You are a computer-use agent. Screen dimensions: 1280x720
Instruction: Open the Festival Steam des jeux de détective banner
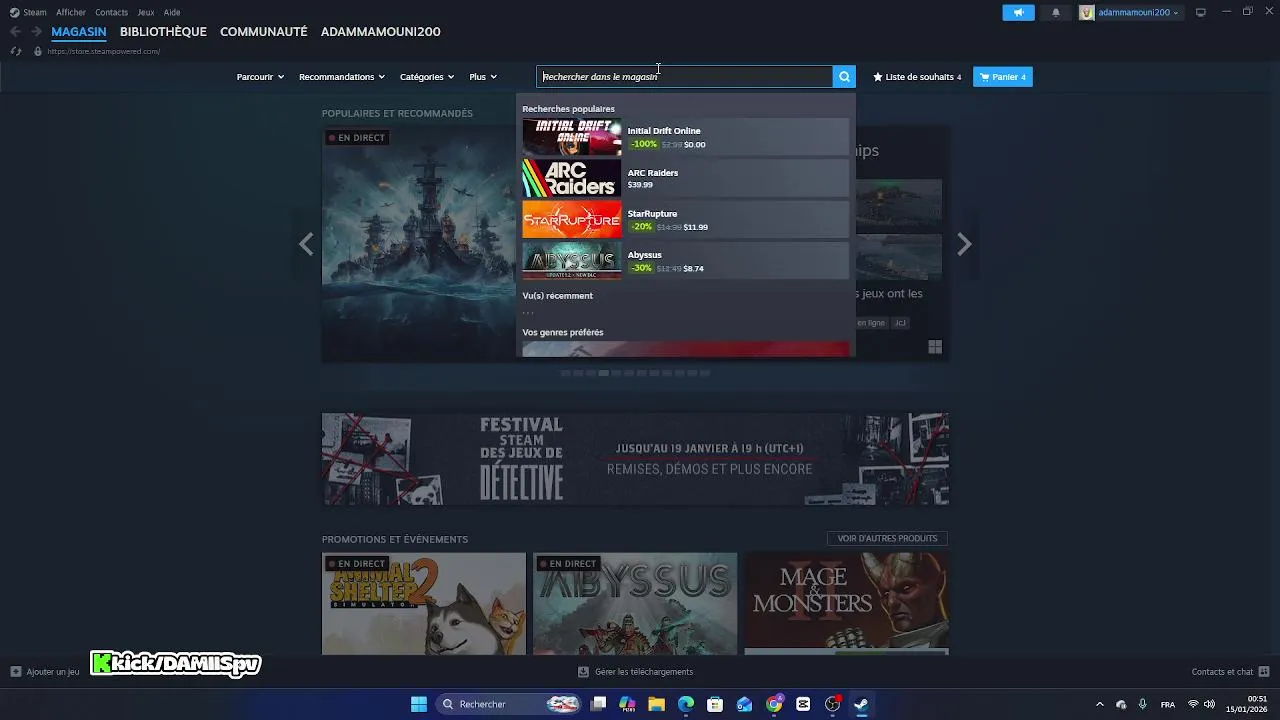pyautogui.click(x=635, y=459)
